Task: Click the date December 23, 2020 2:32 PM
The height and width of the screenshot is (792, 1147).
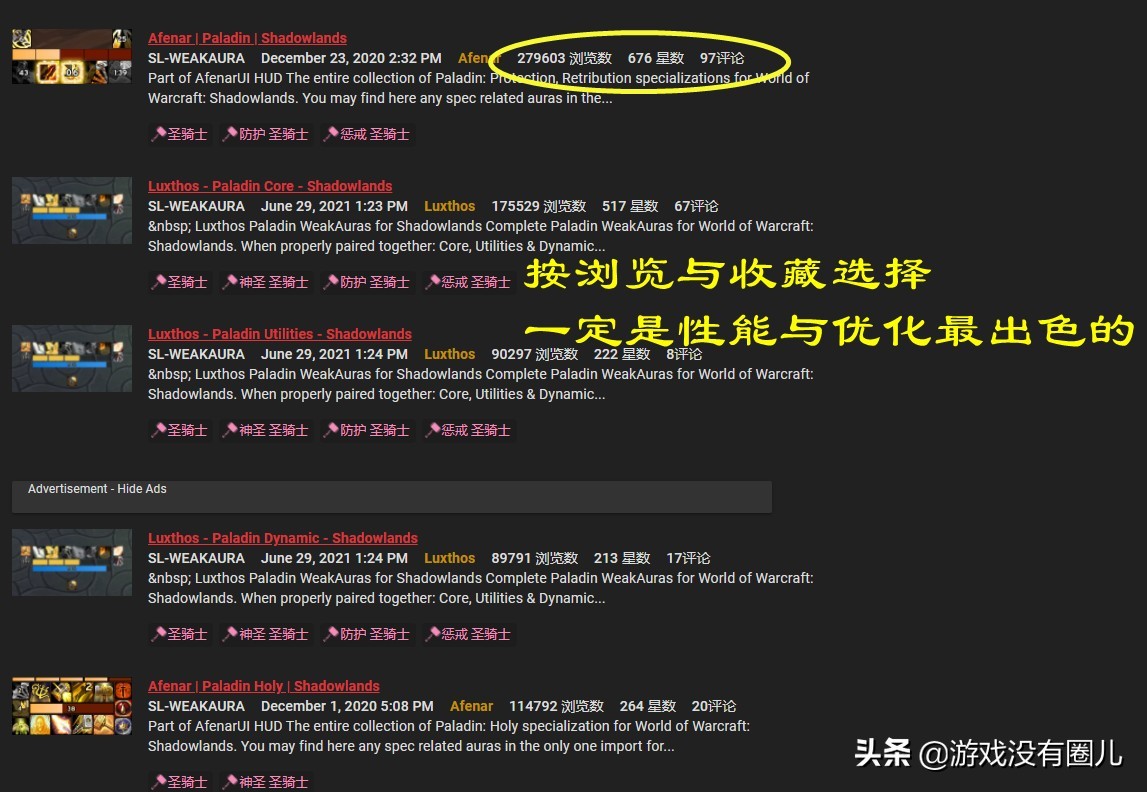Action: [x=351, y=58]
